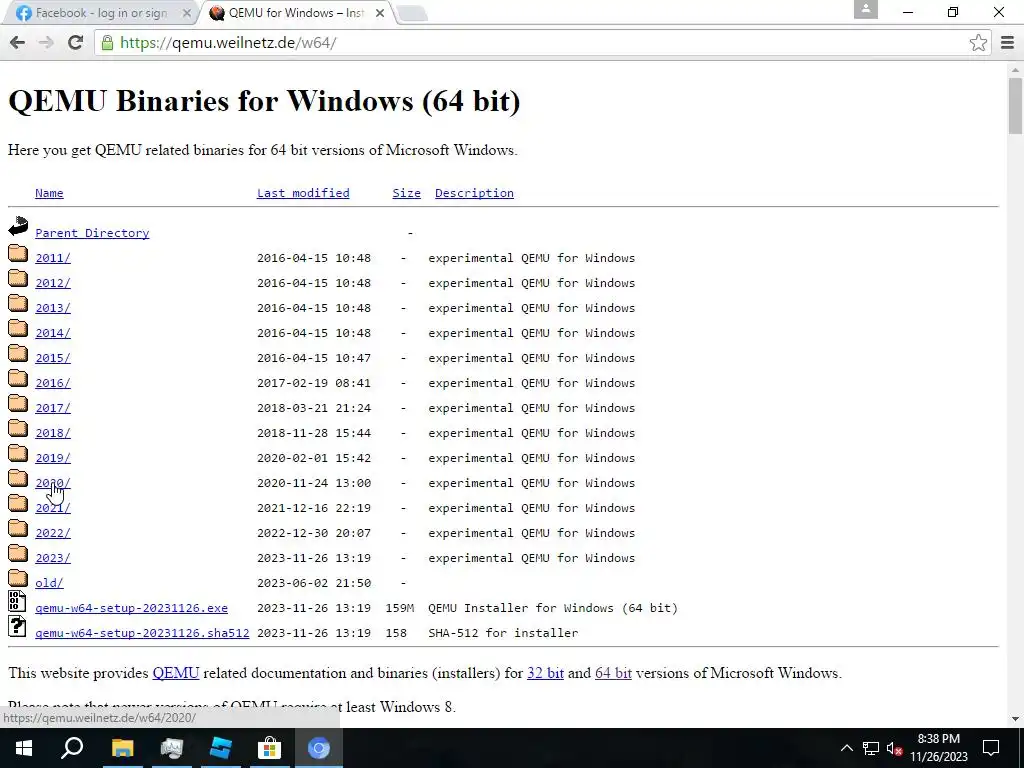Click the Chrome icon in the taskbar
The image size is (1024, 768).
[319, 748]
